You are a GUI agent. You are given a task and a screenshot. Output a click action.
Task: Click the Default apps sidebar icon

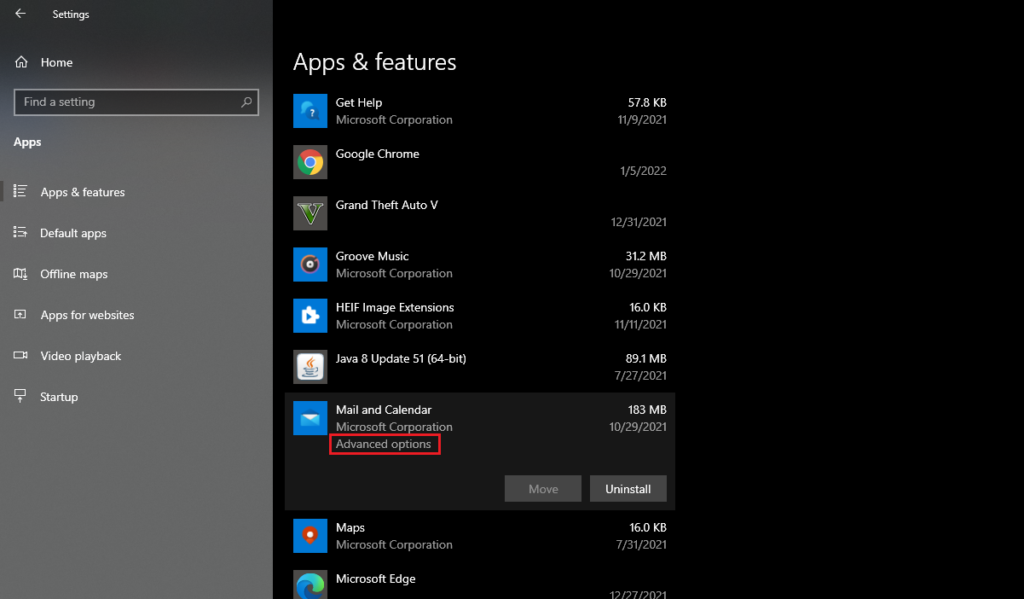point(20,232)
